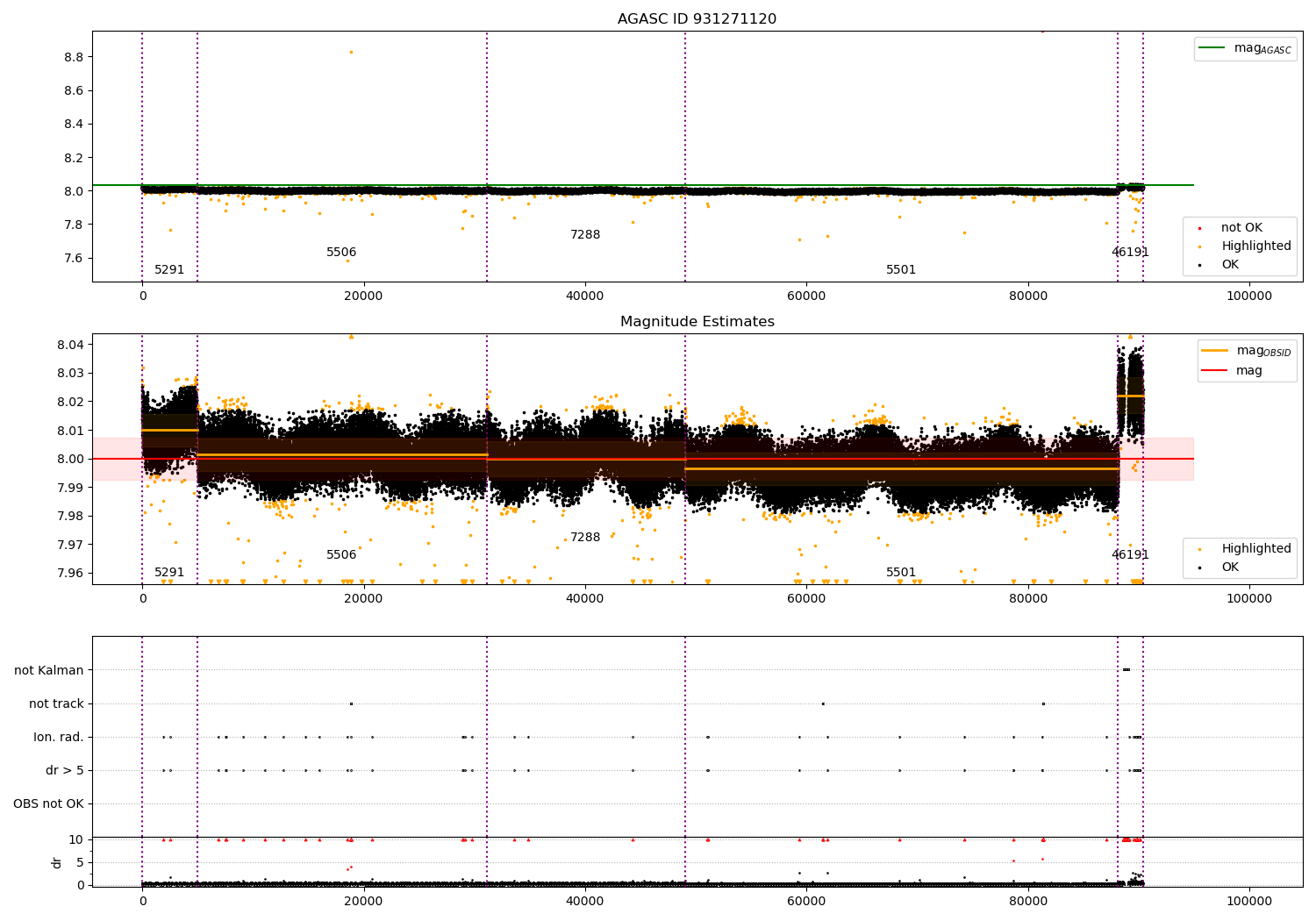Click the 8.00 y-axis tick label
Viewport: 1316px width, 921px height.
pyautogui.click(x=70, y=459)
